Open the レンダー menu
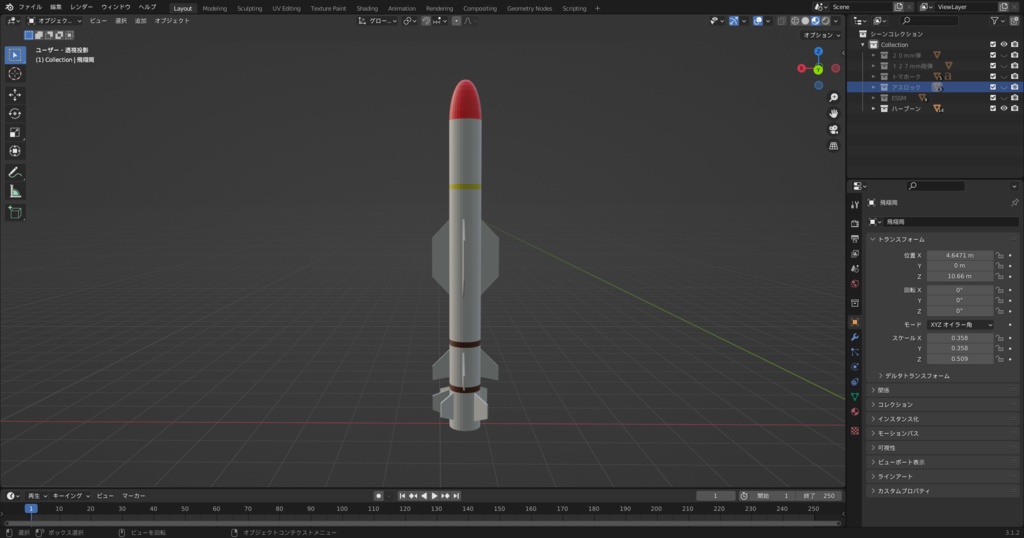Screen dimensions: 1024x538 click(x=81, y=7)
